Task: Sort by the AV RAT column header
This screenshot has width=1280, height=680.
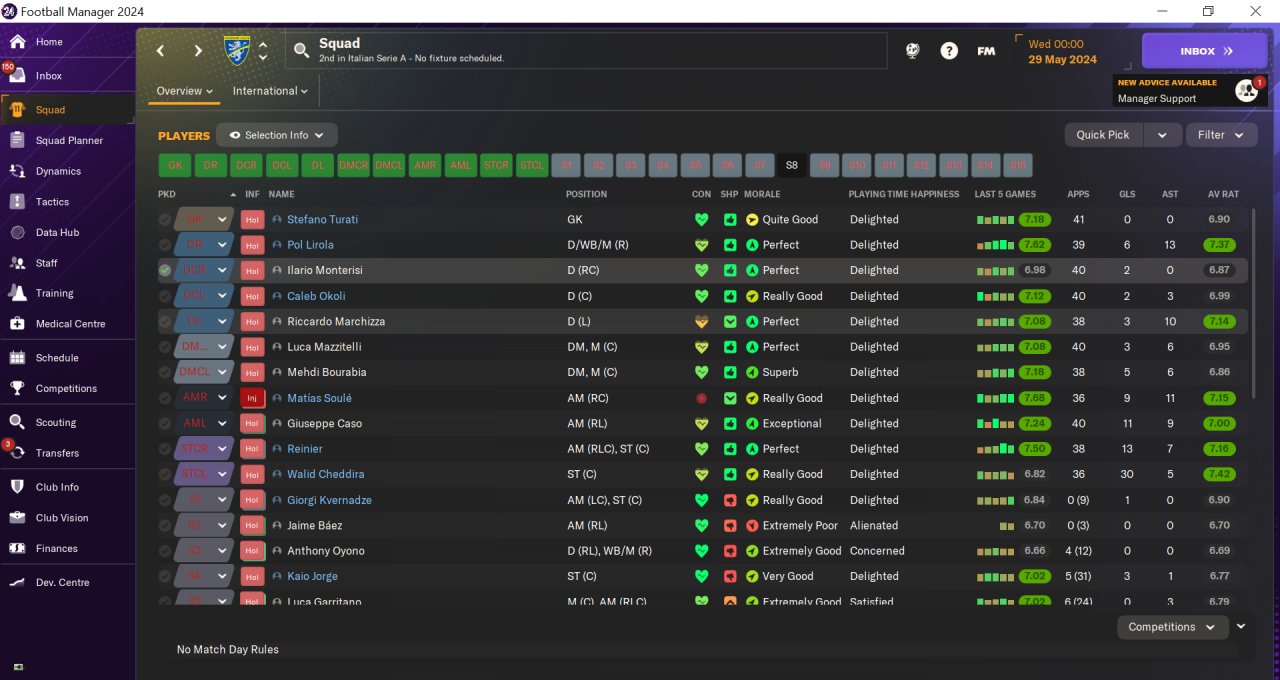Action: (x=1223, y=194)
